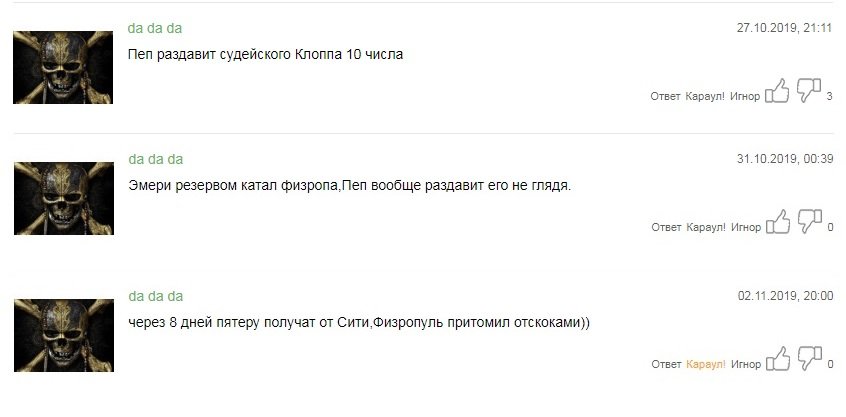Thumbs down the comment about Эмери
This screenshot has height=417, width=846.
[x=809, y=222]
